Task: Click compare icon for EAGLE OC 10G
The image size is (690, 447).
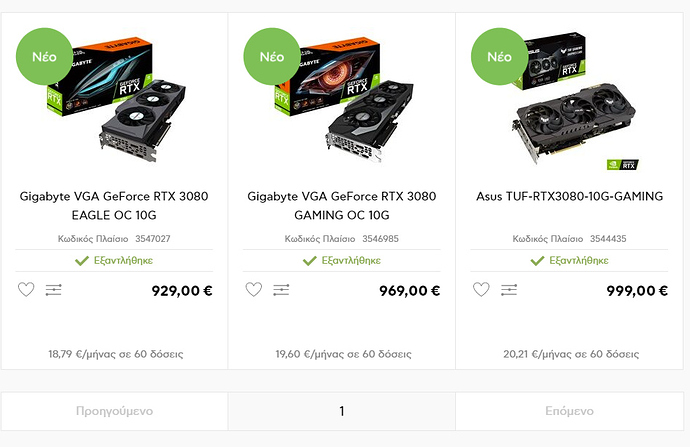Action: 54,290
